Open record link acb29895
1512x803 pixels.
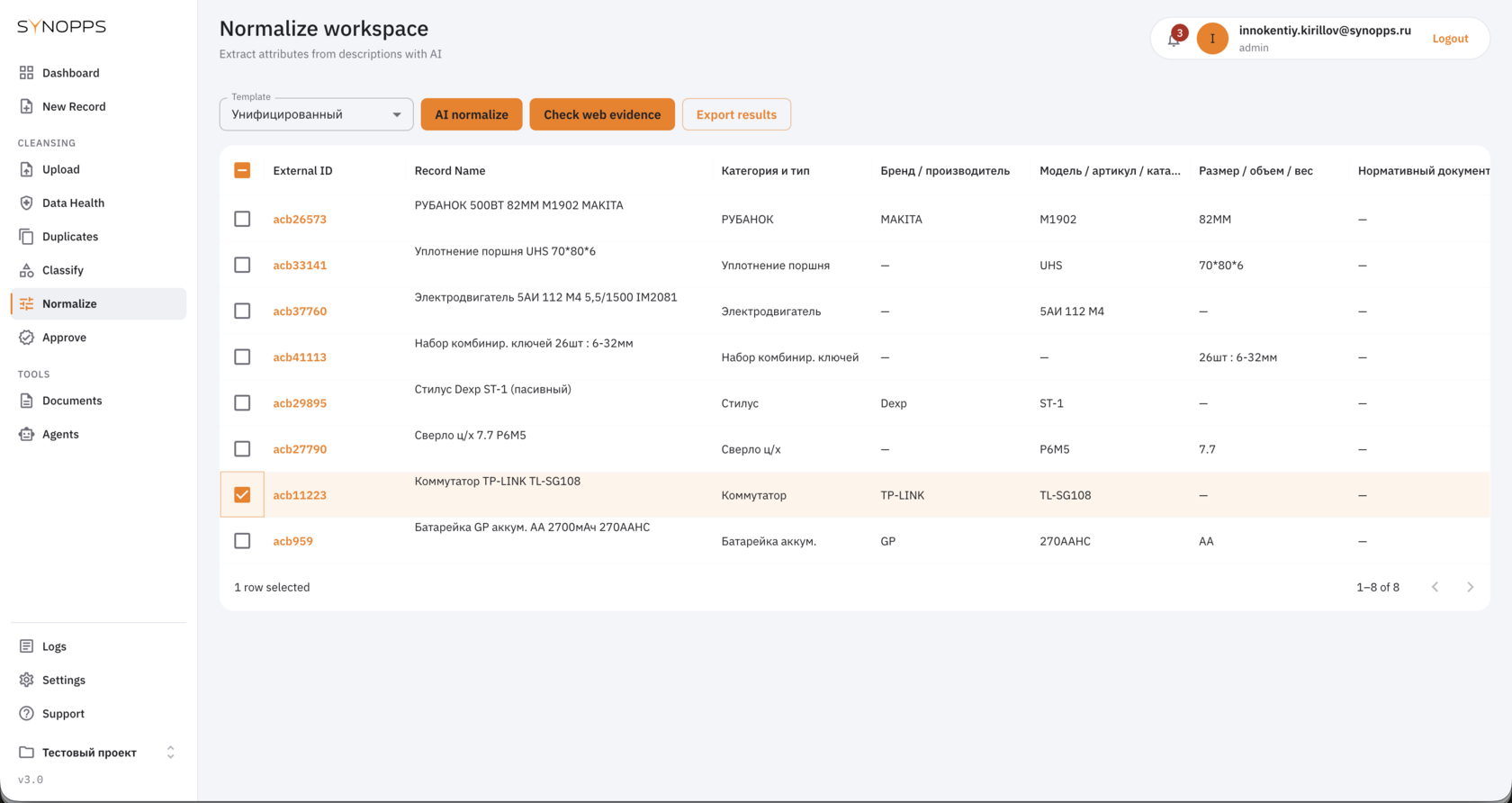[300, 403]
